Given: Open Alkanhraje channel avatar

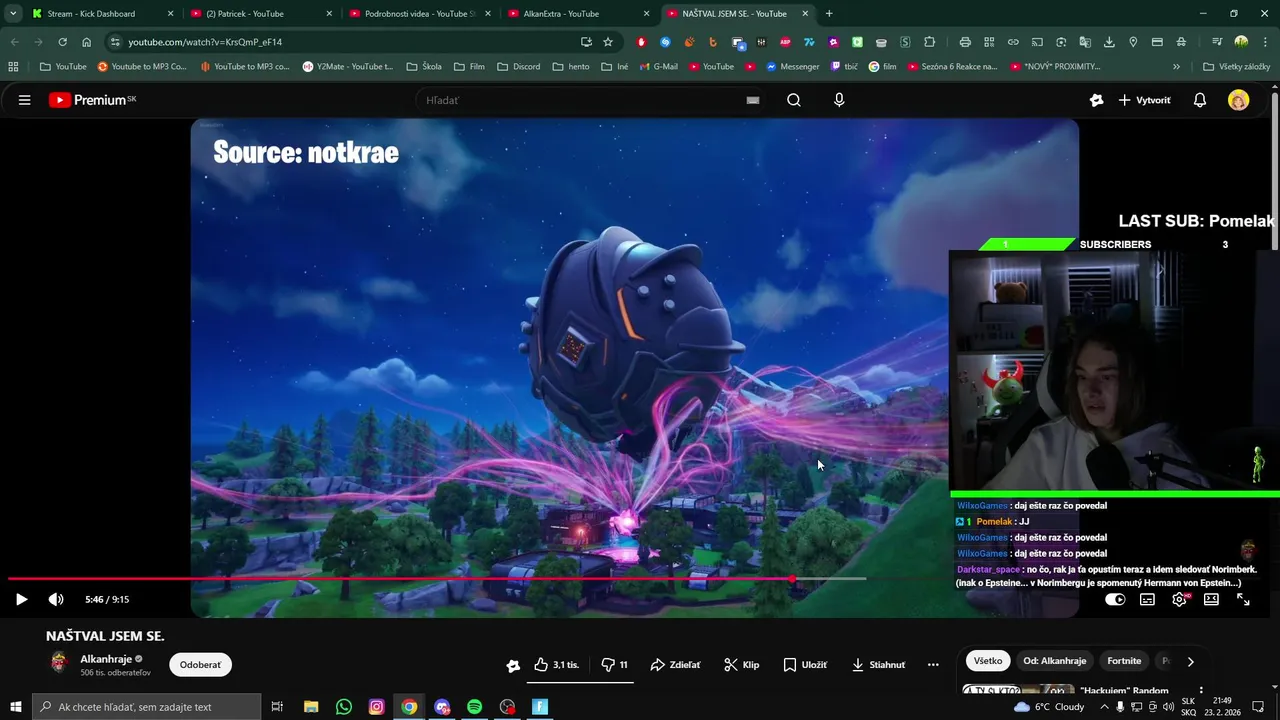Looking at the screenshot, I should (x=59, y=662).
